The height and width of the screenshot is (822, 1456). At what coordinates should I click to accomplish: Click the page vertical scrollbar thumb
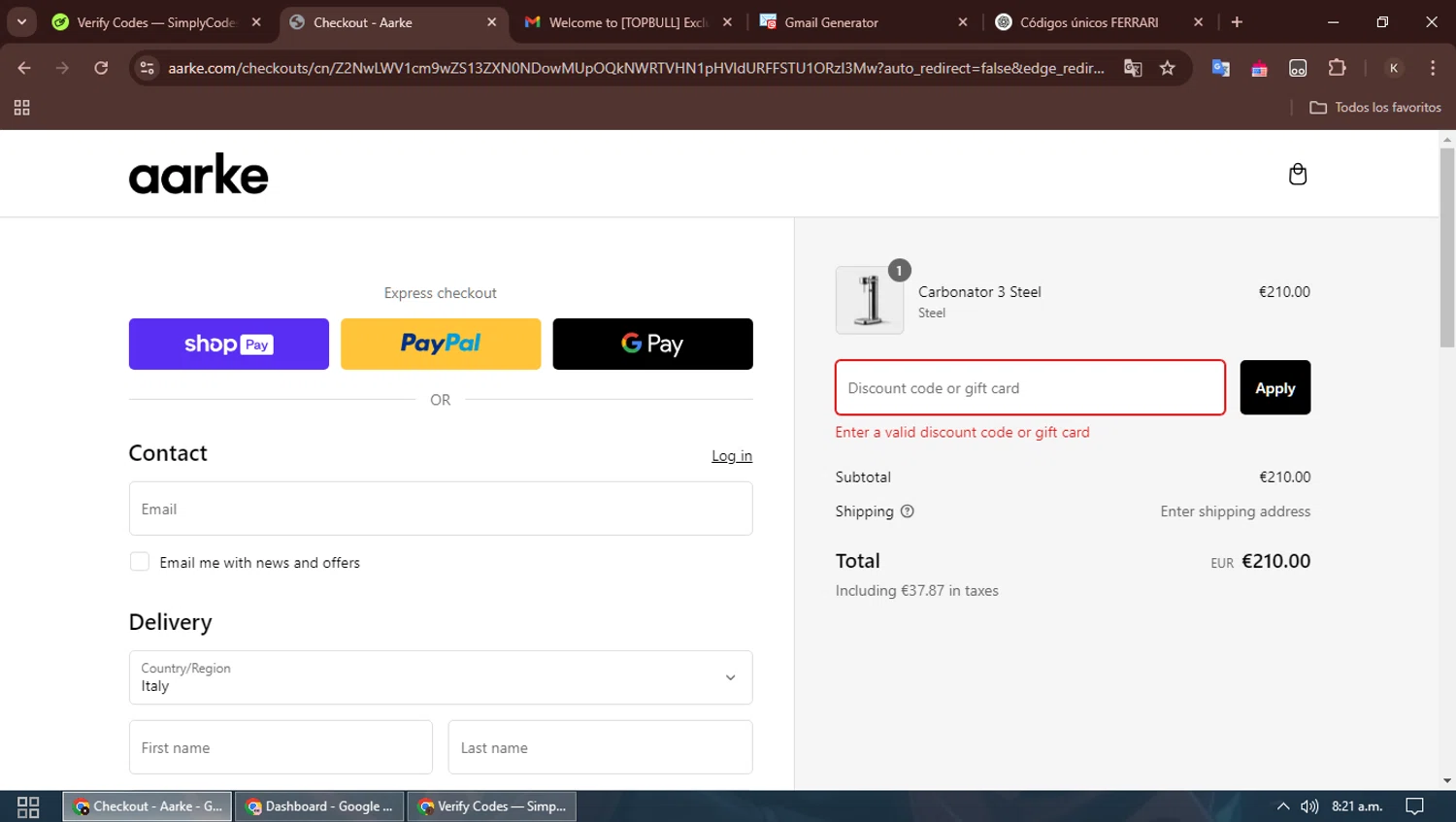pyautogui.click(x=1447, y=247)
